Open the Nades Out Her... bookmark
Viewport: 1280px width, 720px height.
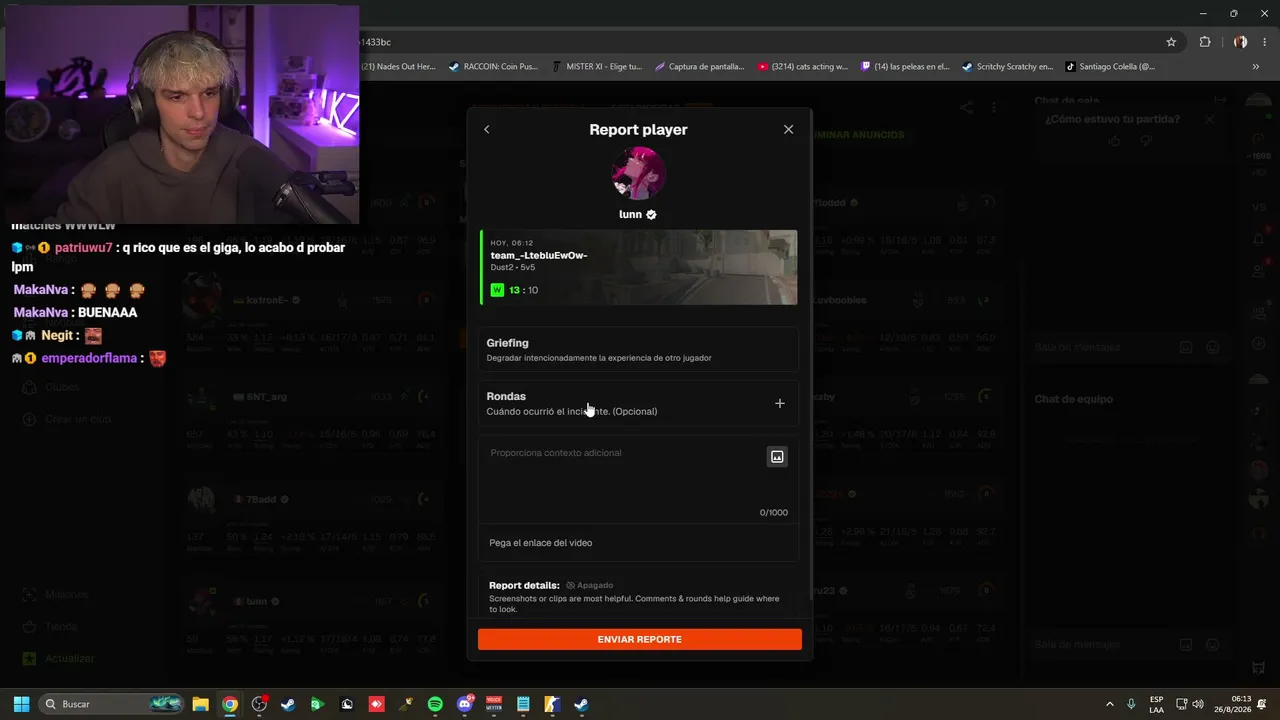coord(399,67)
